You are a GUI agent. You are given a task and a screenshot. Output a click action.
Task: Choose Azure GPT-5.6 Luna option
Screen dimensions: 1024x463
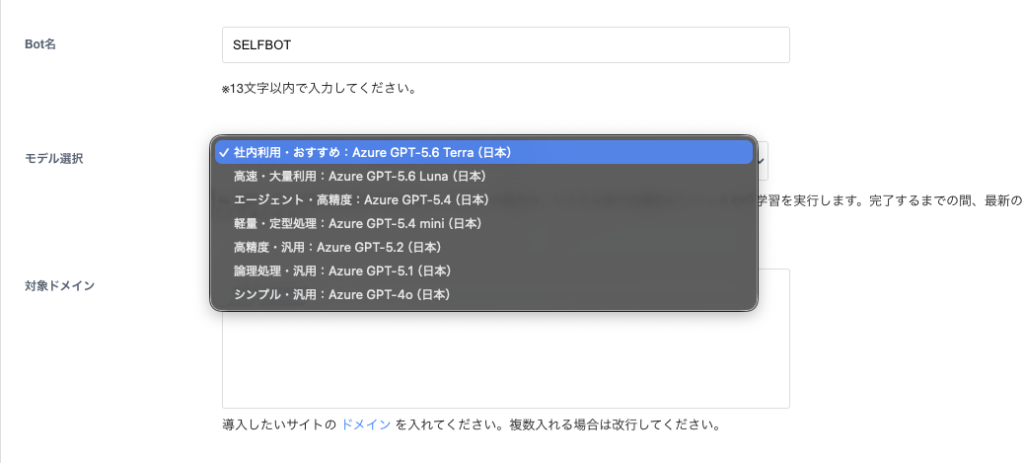tap(484, 176)
